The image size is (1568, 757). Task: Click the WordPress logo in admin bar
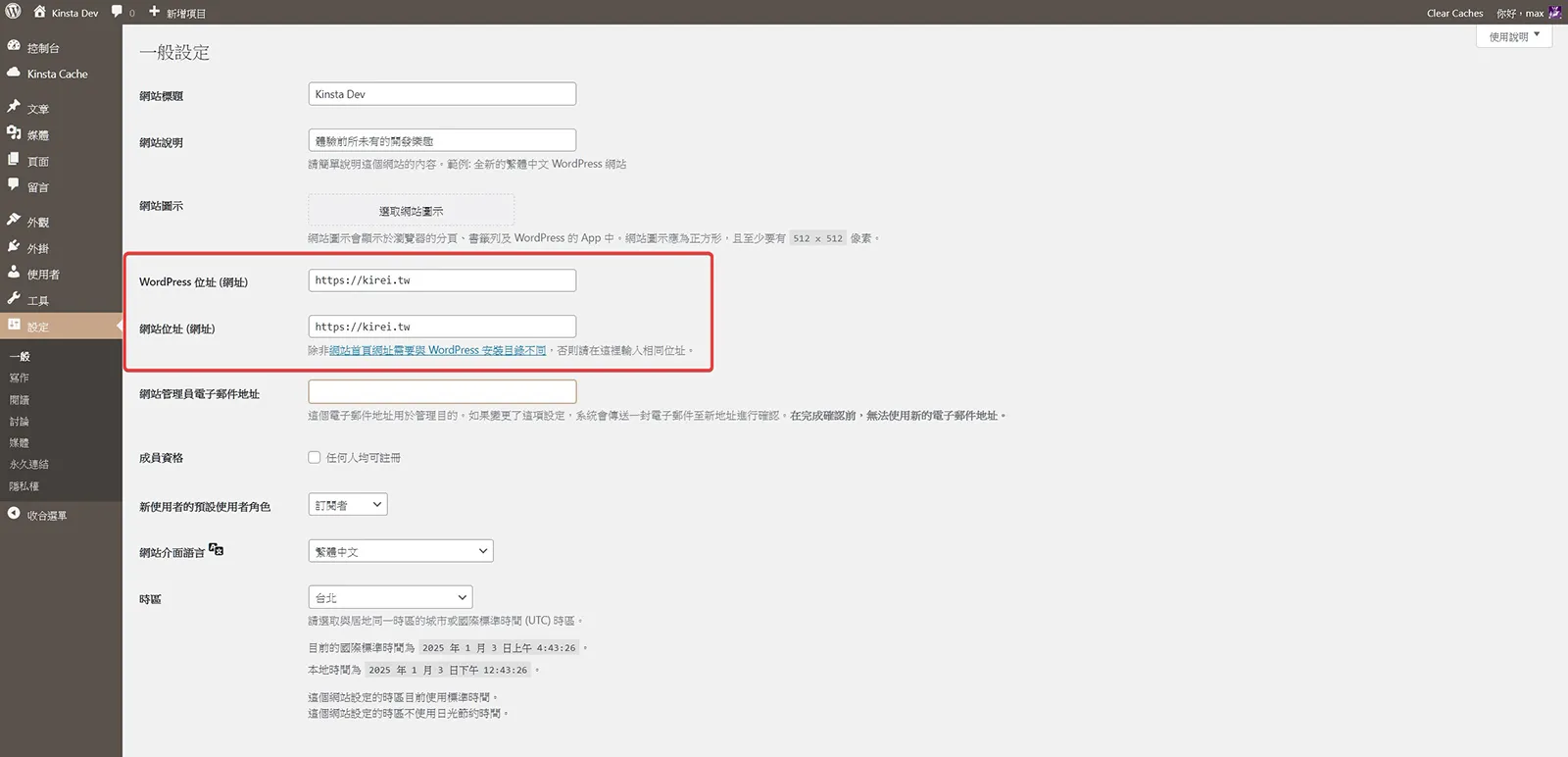(x=14, y=12)
